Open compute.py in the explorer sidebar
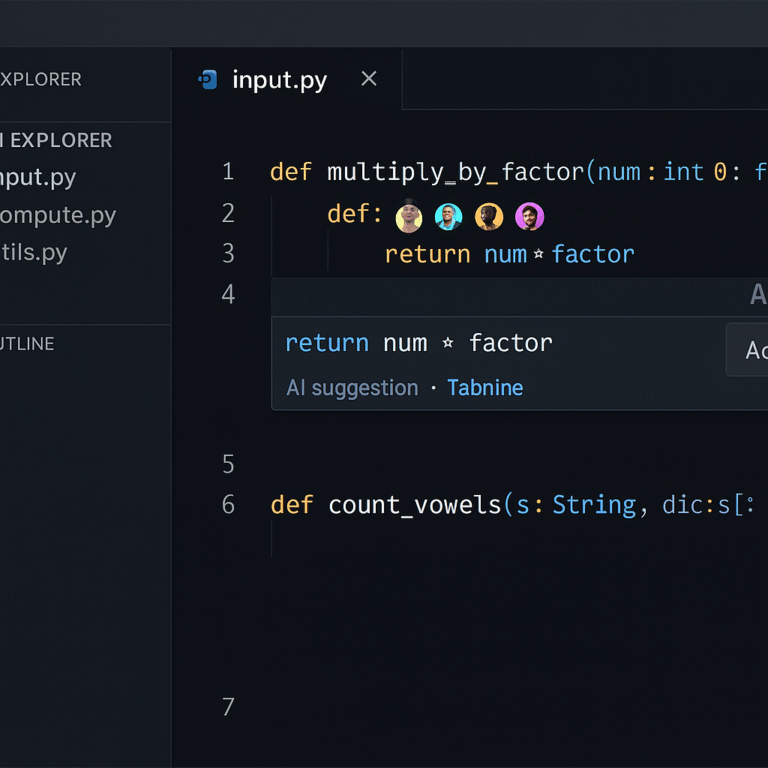Screen dimensions: 768x768 point(58,215)
